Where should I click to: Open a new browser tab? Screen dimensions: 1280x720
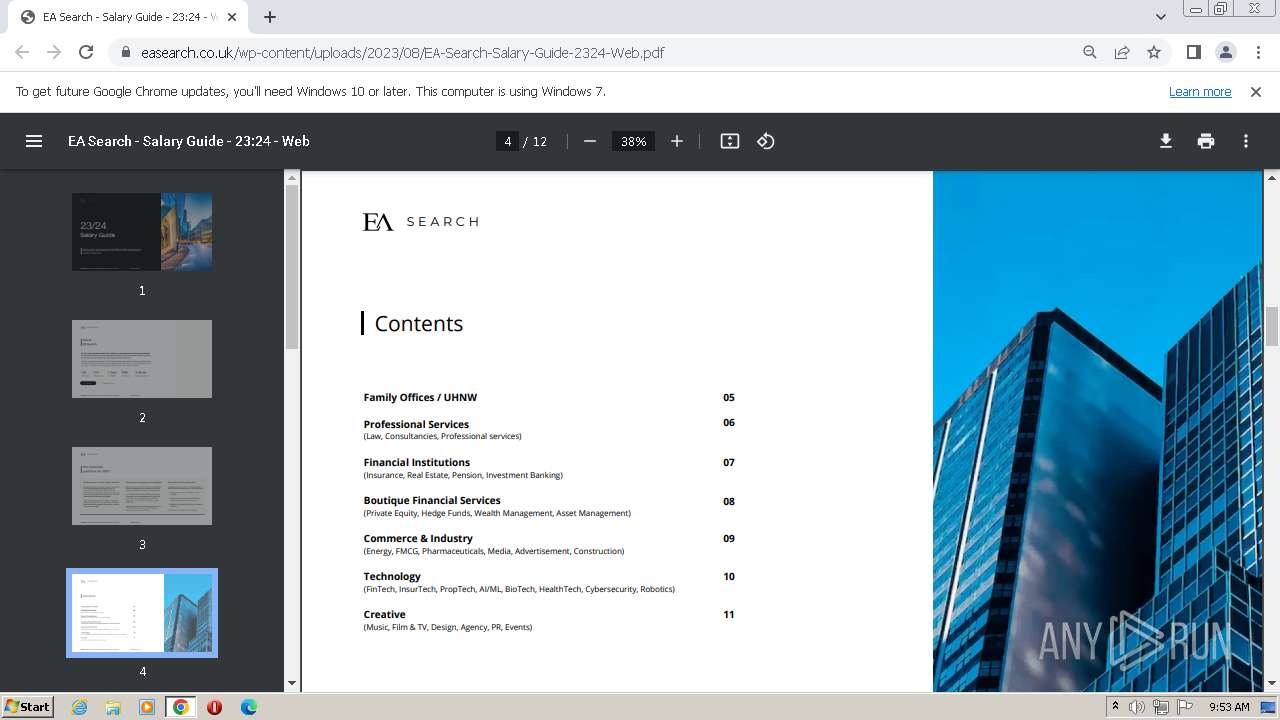270,17
